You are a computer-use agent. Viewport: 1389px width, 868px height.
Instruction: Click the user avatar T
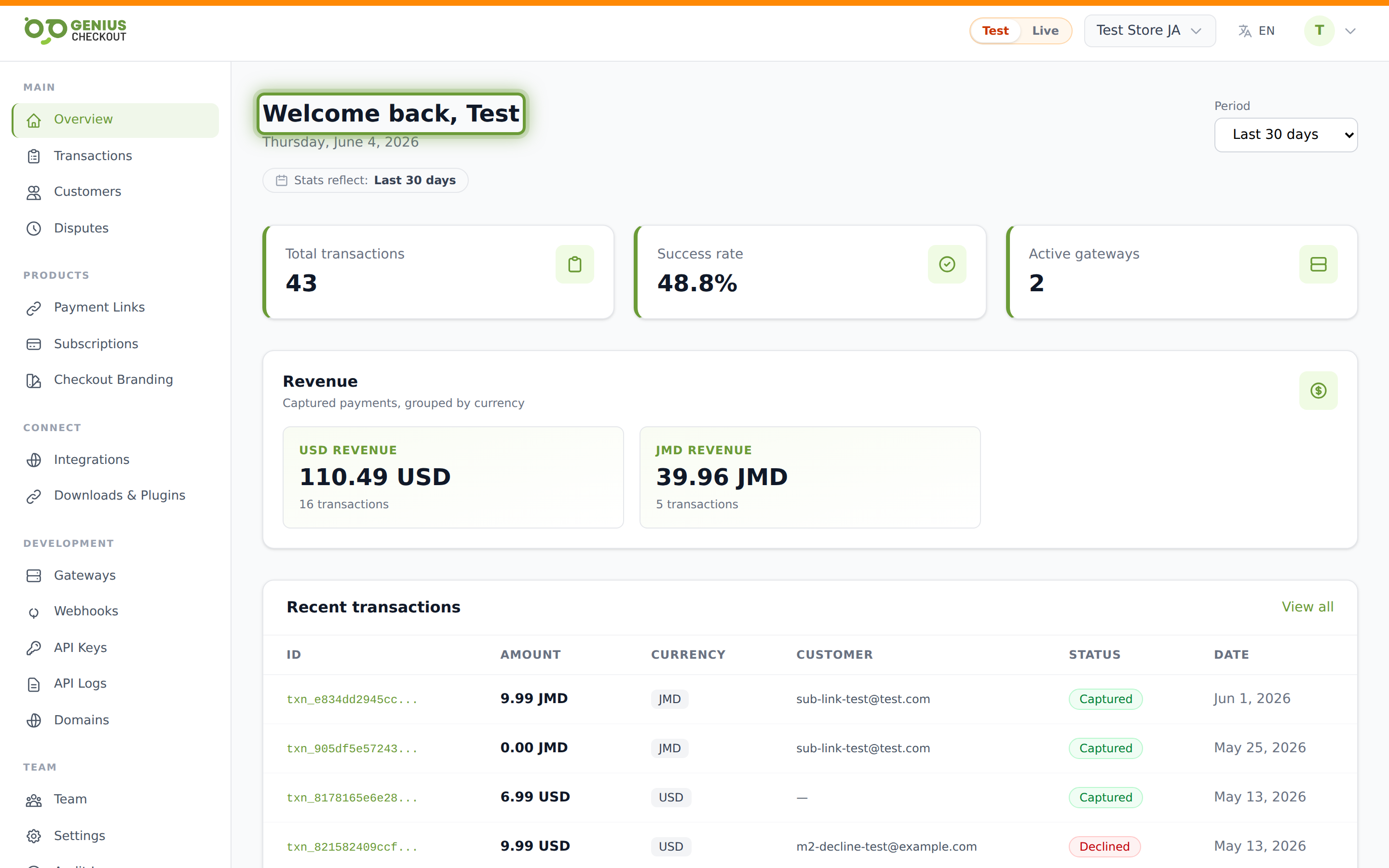click(x=1319, y=30)
